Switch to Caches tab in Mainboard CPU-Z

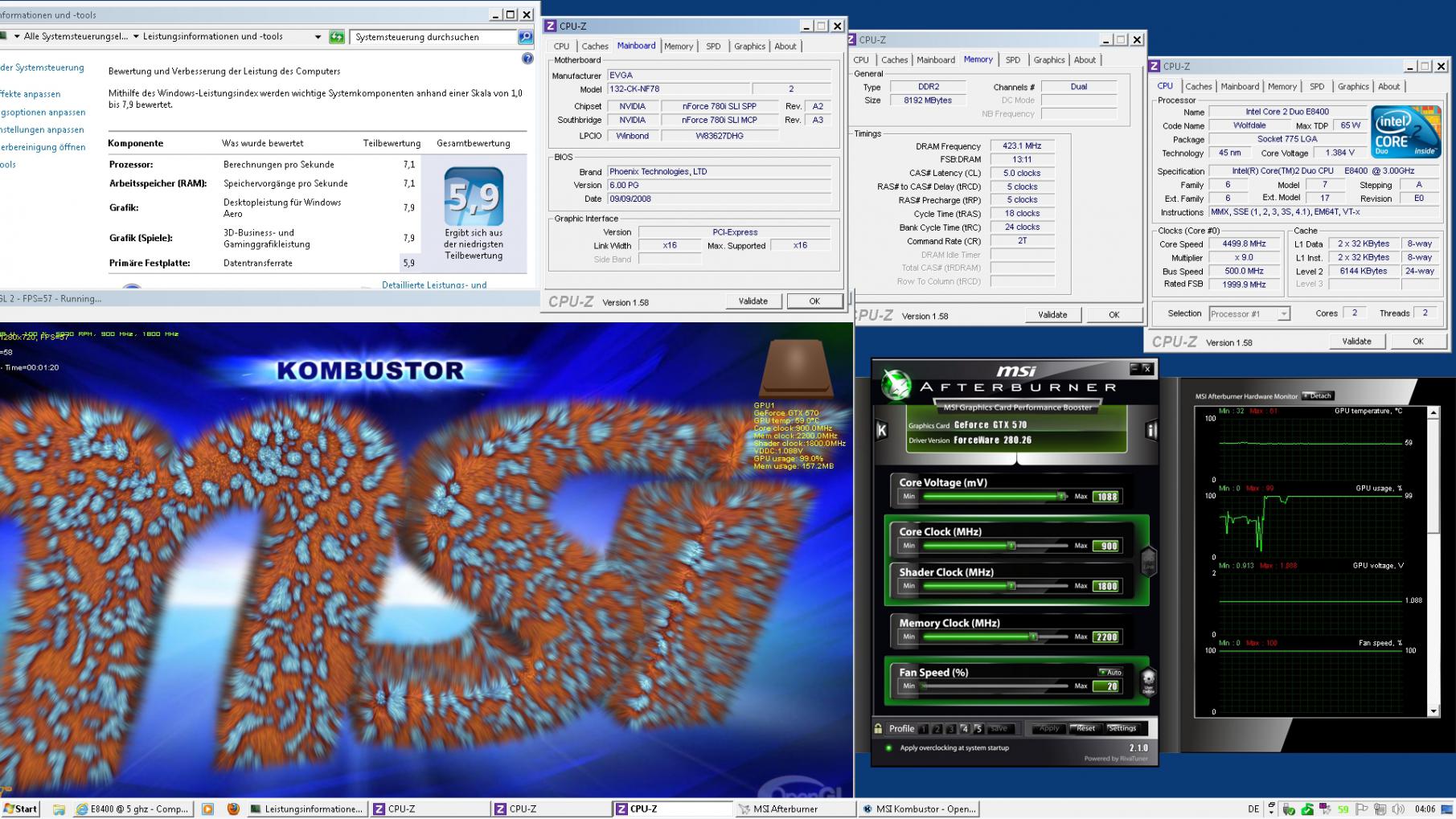coord(595,47)
